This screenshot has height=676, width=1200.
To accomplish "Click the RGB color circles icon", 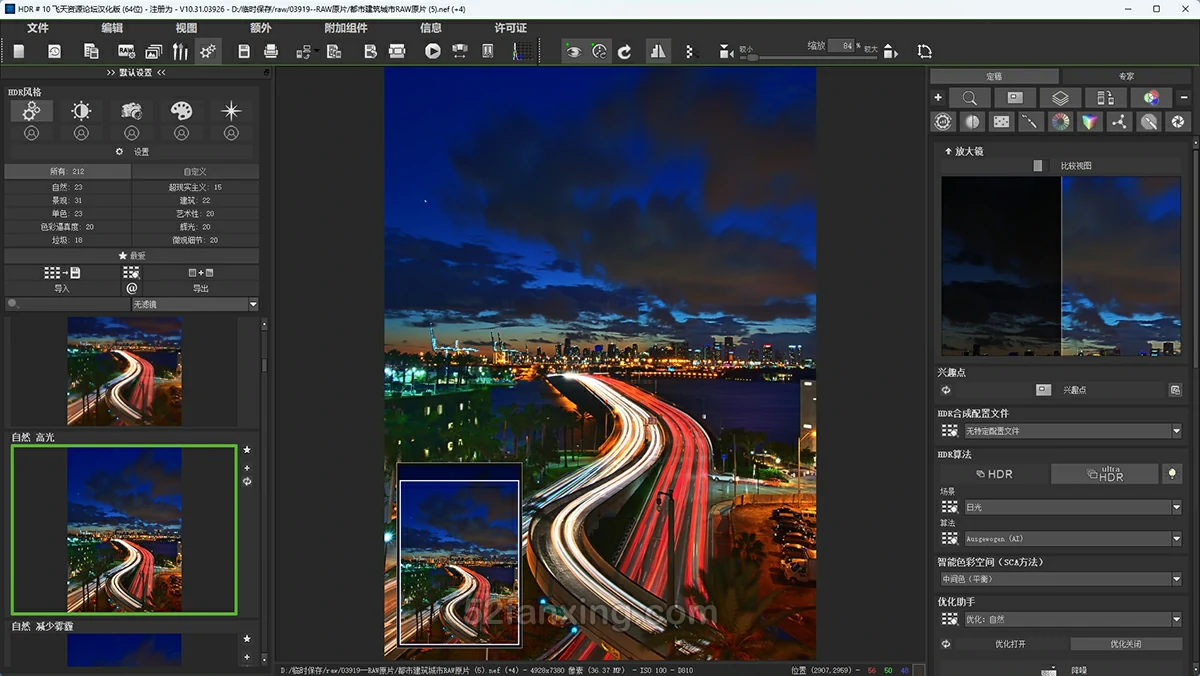I will click(x=1151, y=98).
